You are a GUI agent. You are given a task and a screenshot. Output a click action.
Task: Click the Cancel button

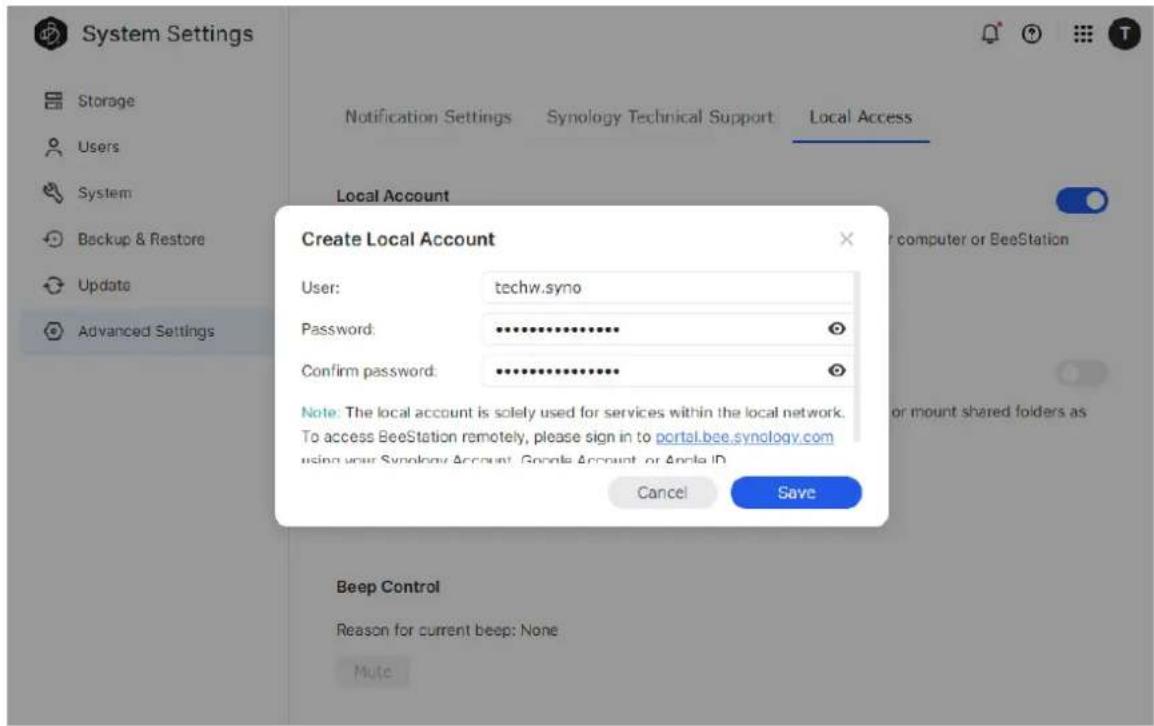pos(662,493)
